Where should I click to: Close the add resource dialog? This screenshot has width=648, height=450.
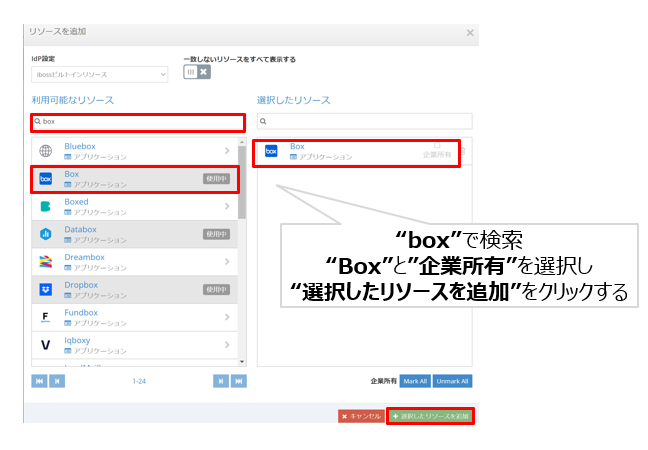470,33
